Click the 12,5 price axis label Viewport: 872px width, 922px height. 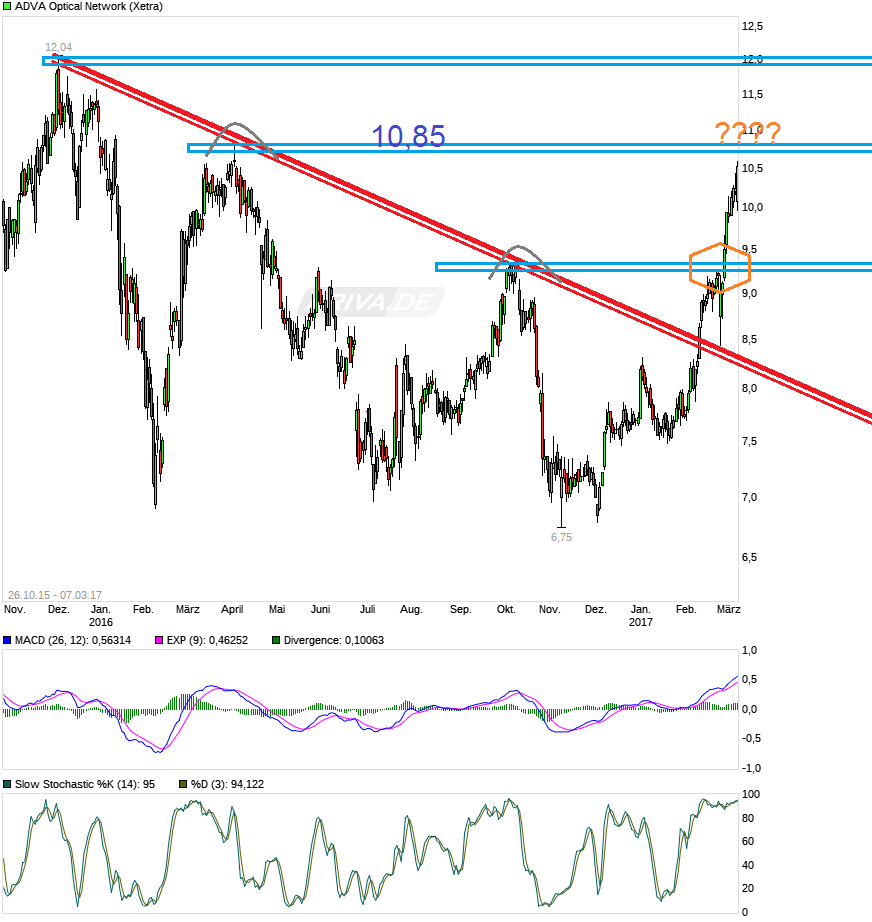[x=752, y=26]
